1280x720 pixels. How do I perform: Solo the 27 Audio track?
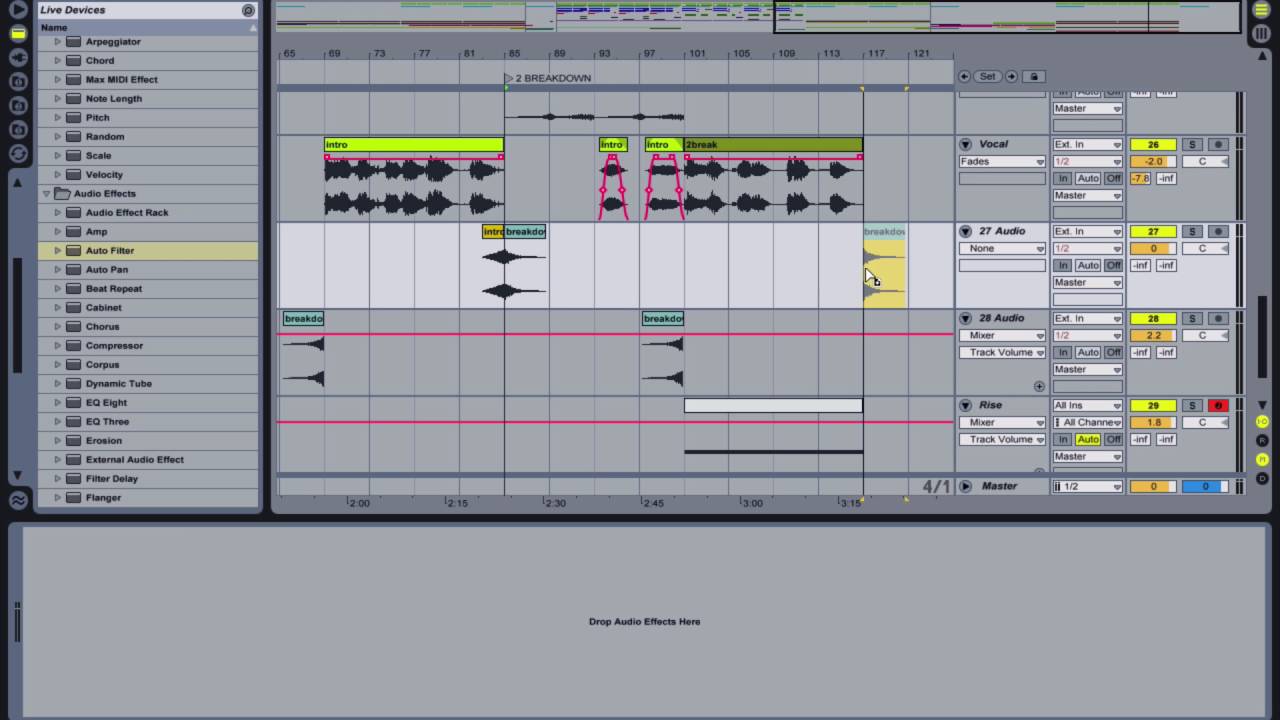click(1192, 231)
